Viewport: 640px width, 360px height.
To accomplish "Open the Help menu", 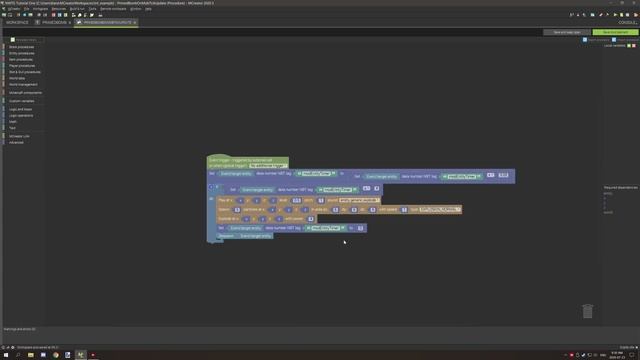I will (x=148, y=9).
